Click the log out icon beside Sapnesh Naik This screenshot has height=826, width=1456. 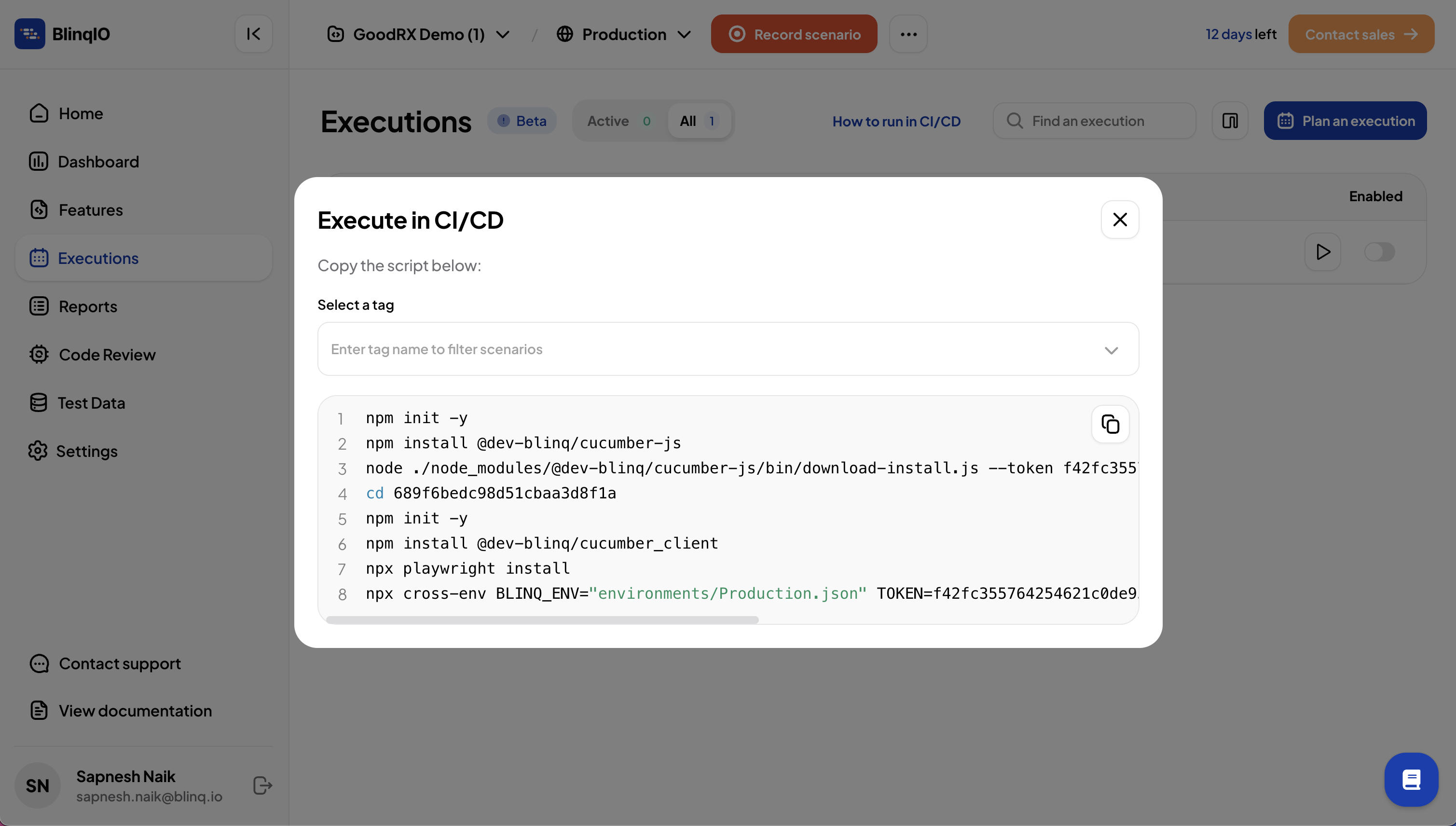pos(262,786)
